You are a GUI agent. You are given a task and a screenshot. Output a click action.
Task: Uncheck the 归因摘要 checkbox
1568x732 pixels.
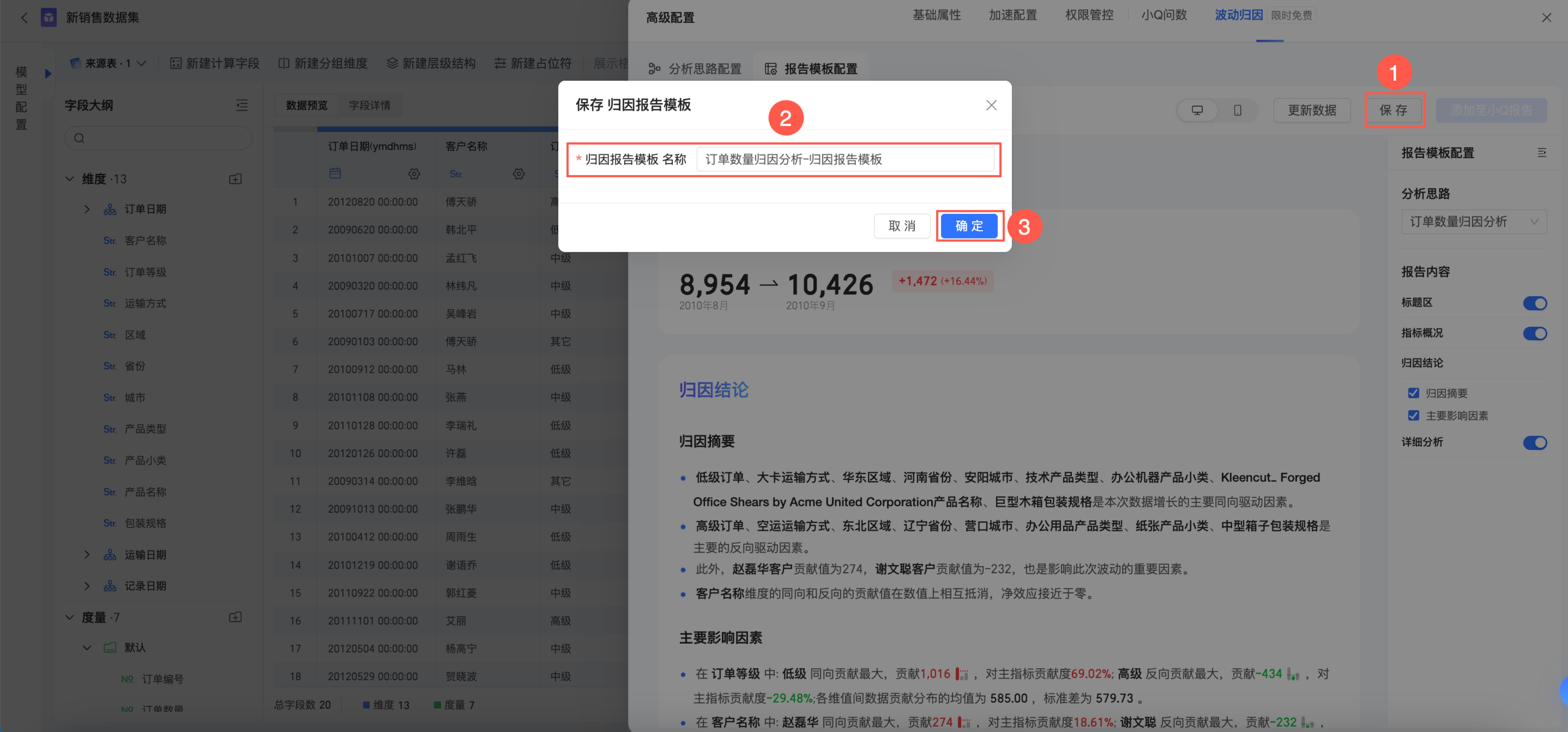[x=1413, y=393]
